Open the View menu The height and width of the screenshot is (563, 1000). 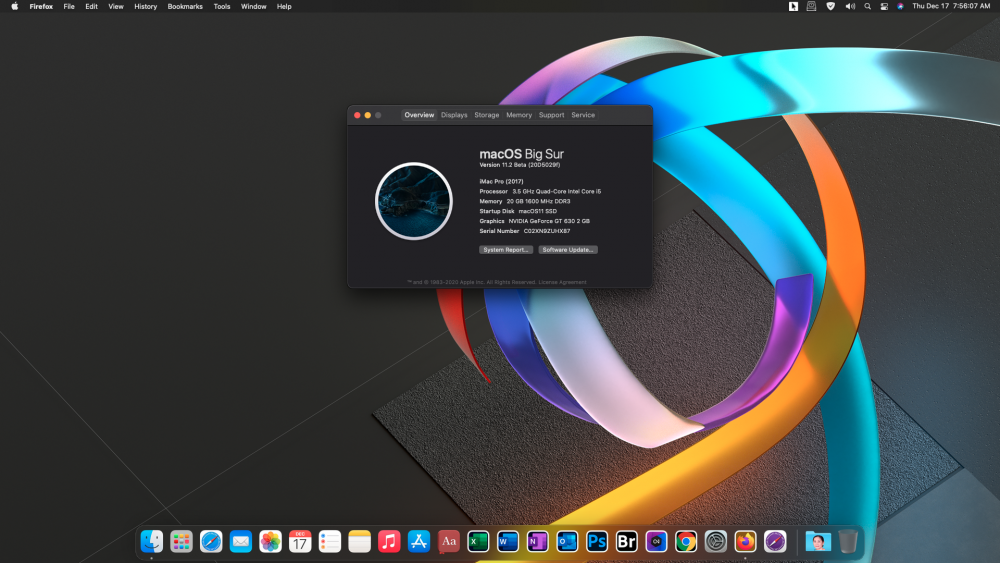(x=115, y=6)
